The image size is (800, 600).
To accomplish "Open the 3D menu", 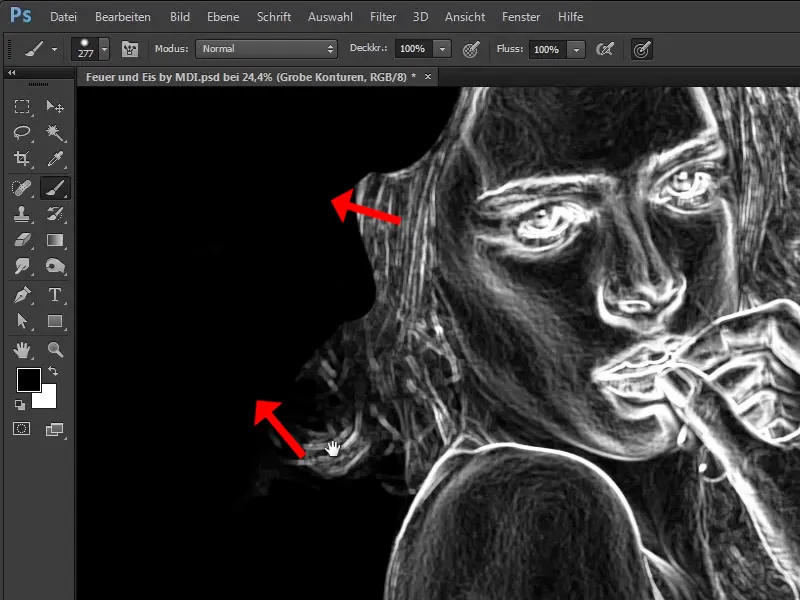I will 420,17.
